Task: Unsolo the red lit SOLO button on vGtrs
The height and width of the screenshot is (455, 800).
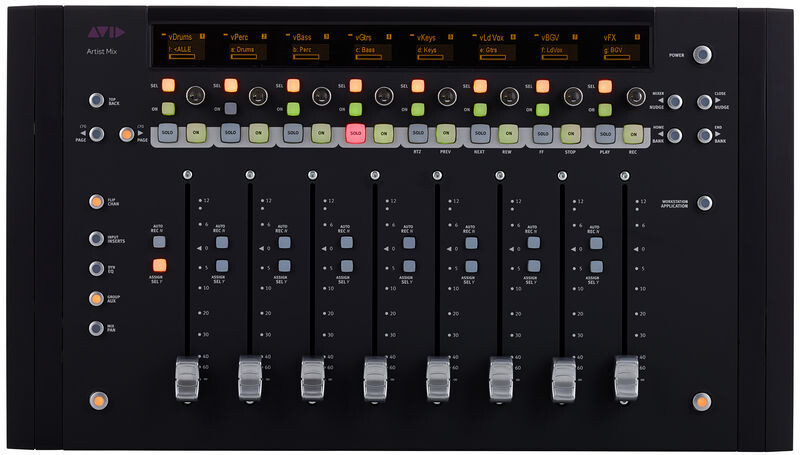Action: [x=356, y=133]
